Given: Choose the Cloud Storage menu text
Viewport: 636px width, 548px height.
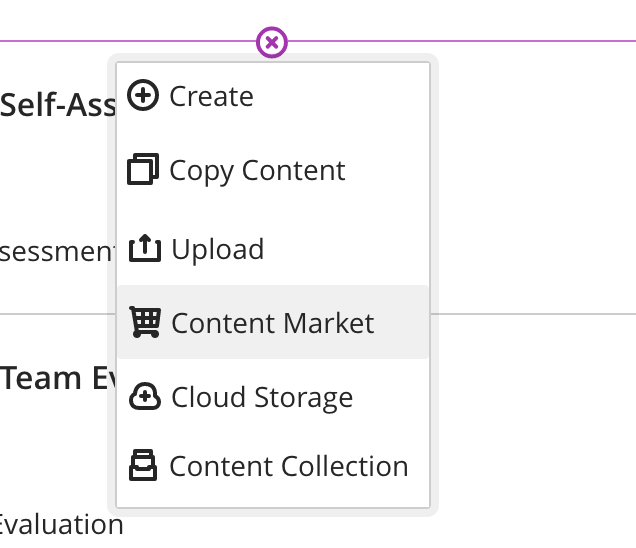Looking at the screenshot, I should pos(262,397).
